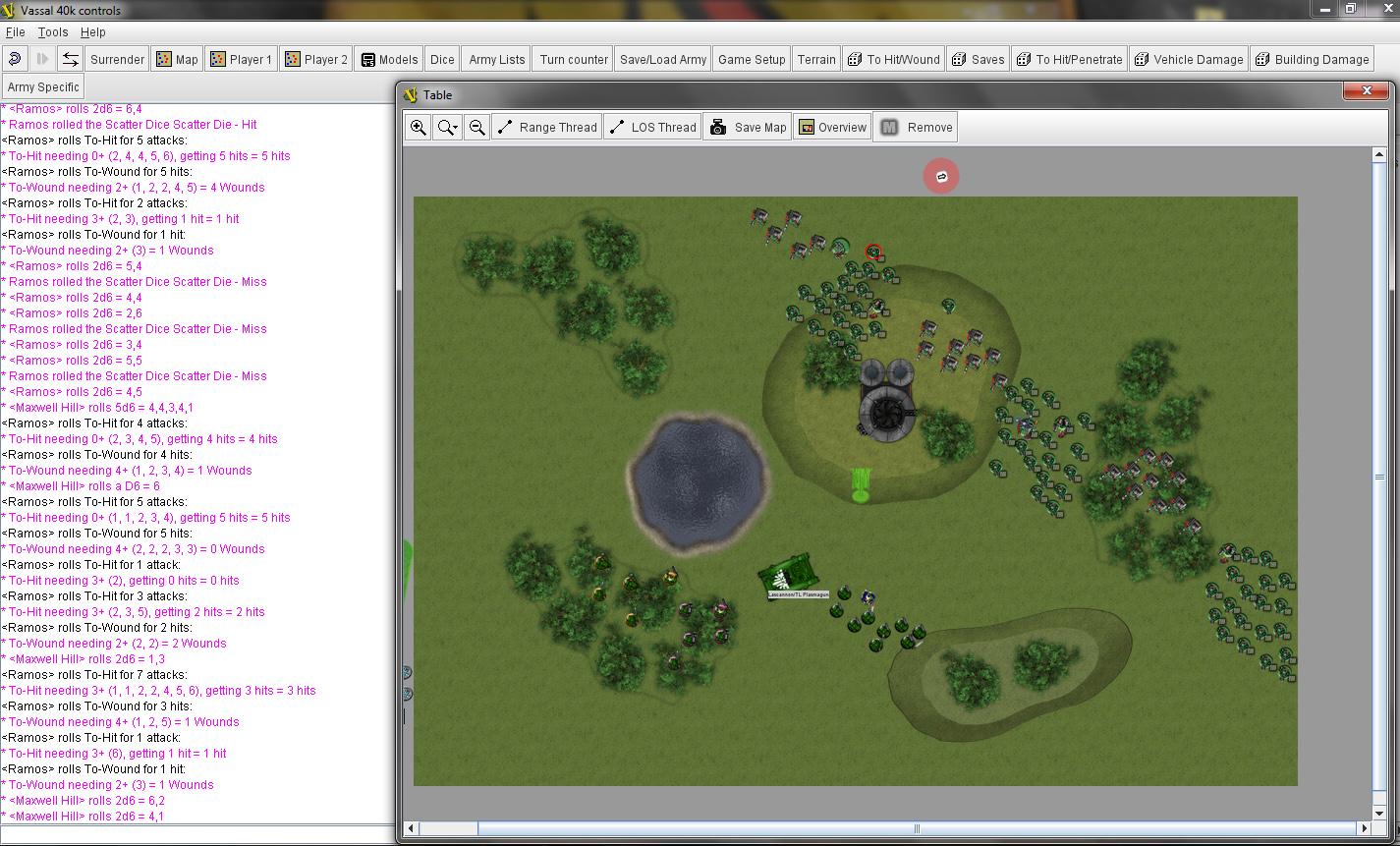Open the Terrain menu
Screen dimensions: 1400x846
[816, 59]
